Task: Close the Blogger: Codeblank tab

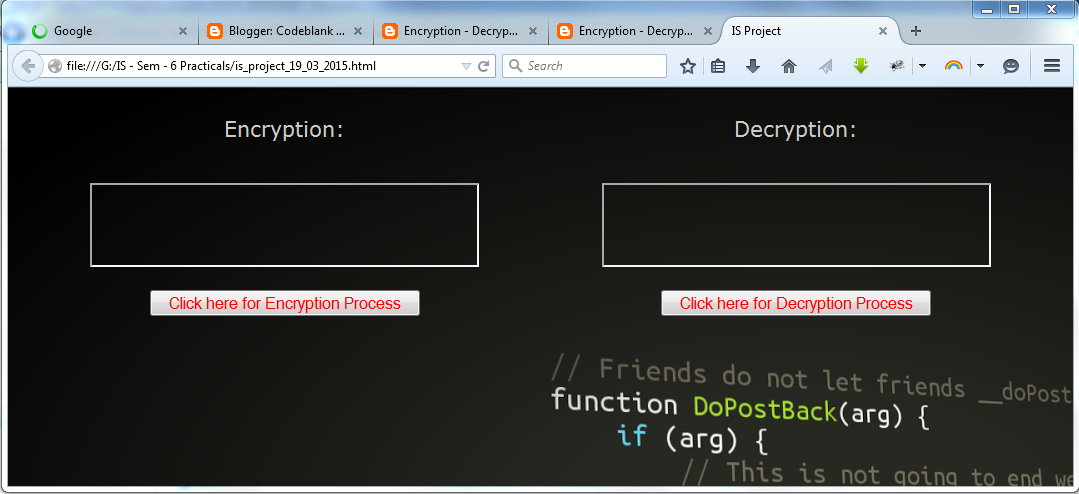Action: click(358, 31)
